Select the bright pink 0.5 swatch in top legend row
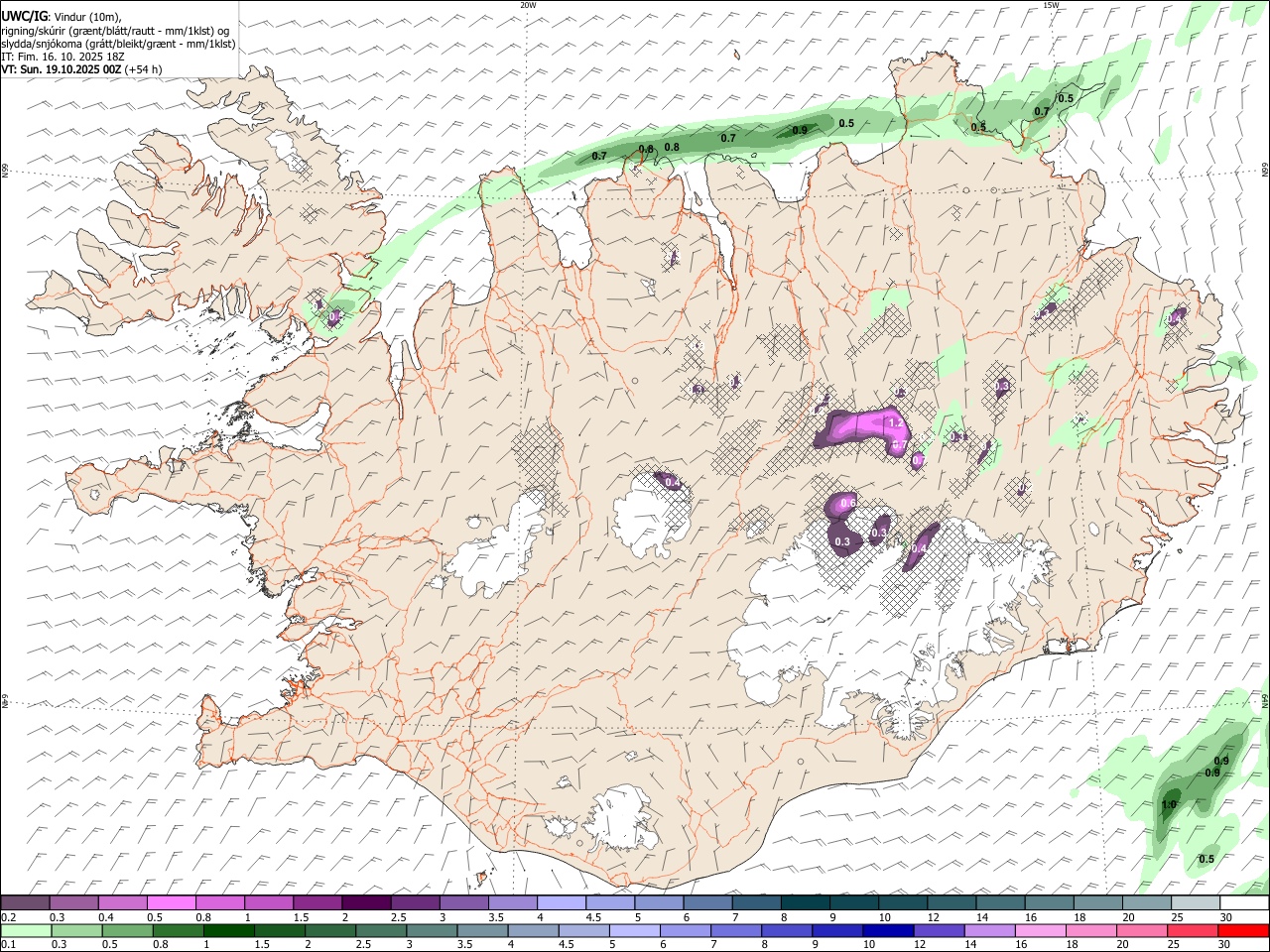1270x952 pixels. 171,903
